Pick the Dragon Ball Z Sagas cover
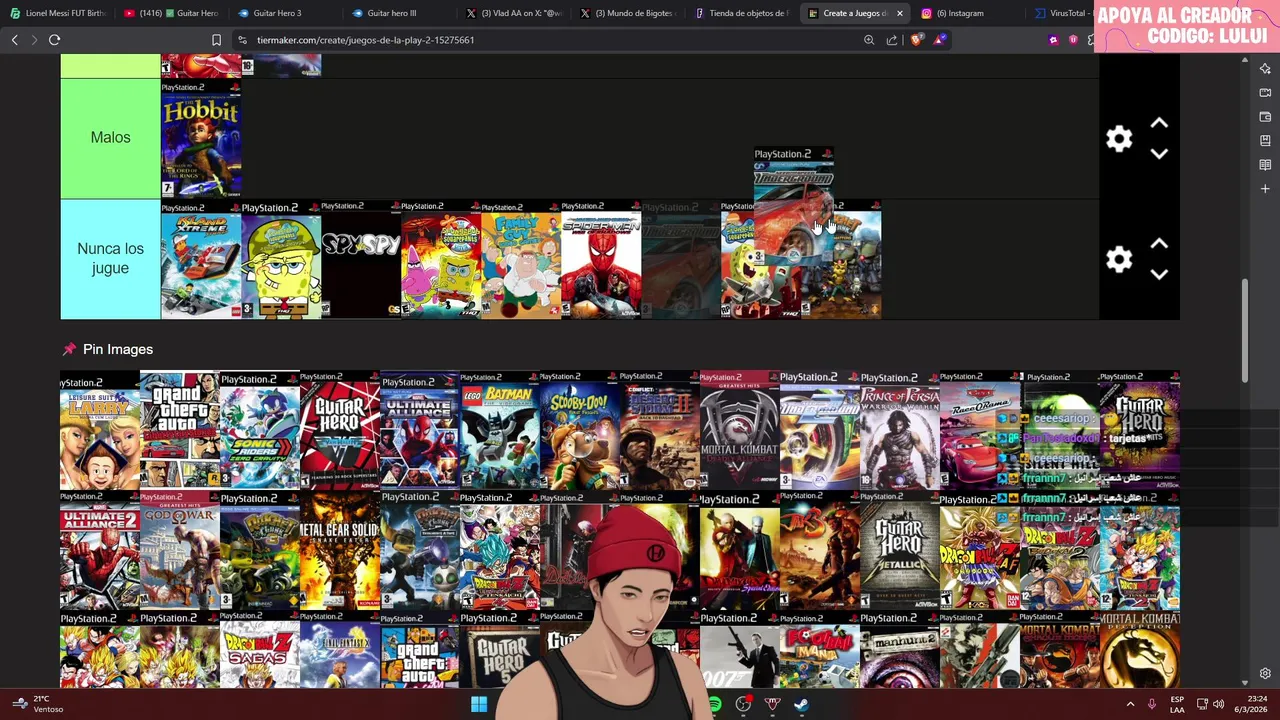Image resolution: width=1280 pixels, height=720 pixels. [260, 650]
